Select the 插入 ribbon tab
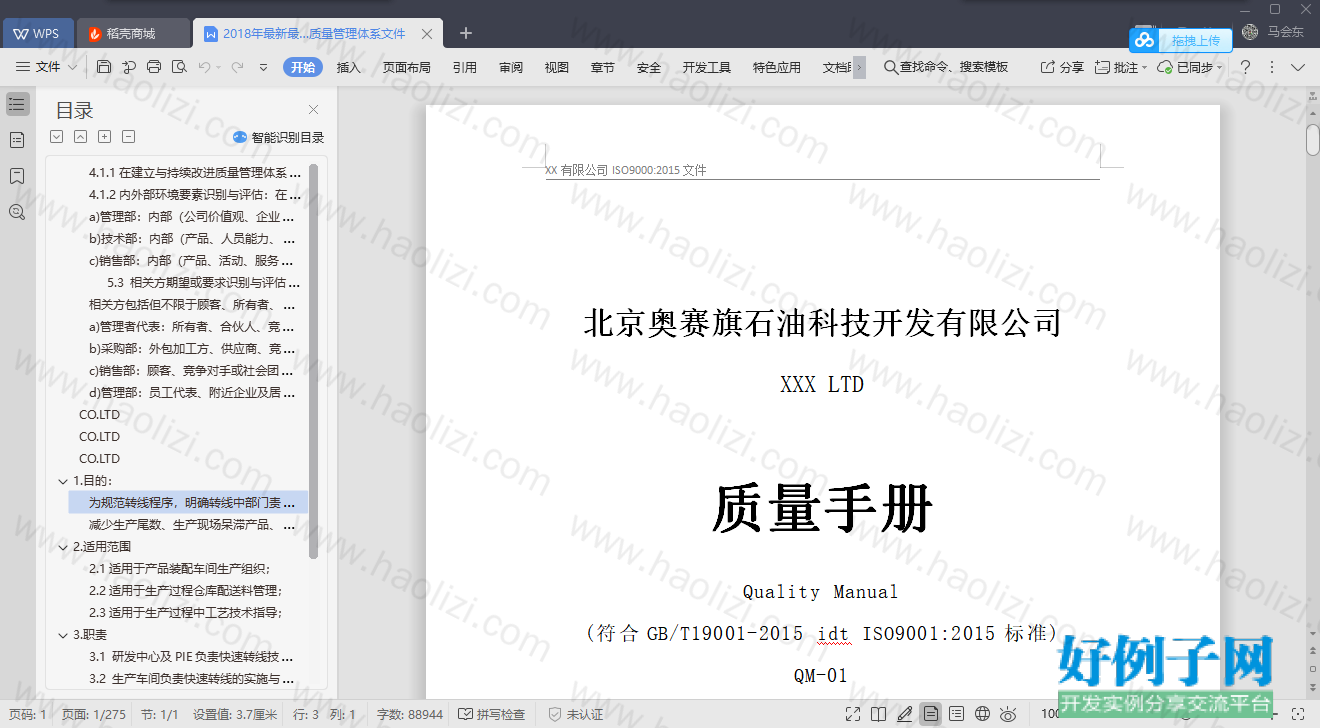 [349, 67]
